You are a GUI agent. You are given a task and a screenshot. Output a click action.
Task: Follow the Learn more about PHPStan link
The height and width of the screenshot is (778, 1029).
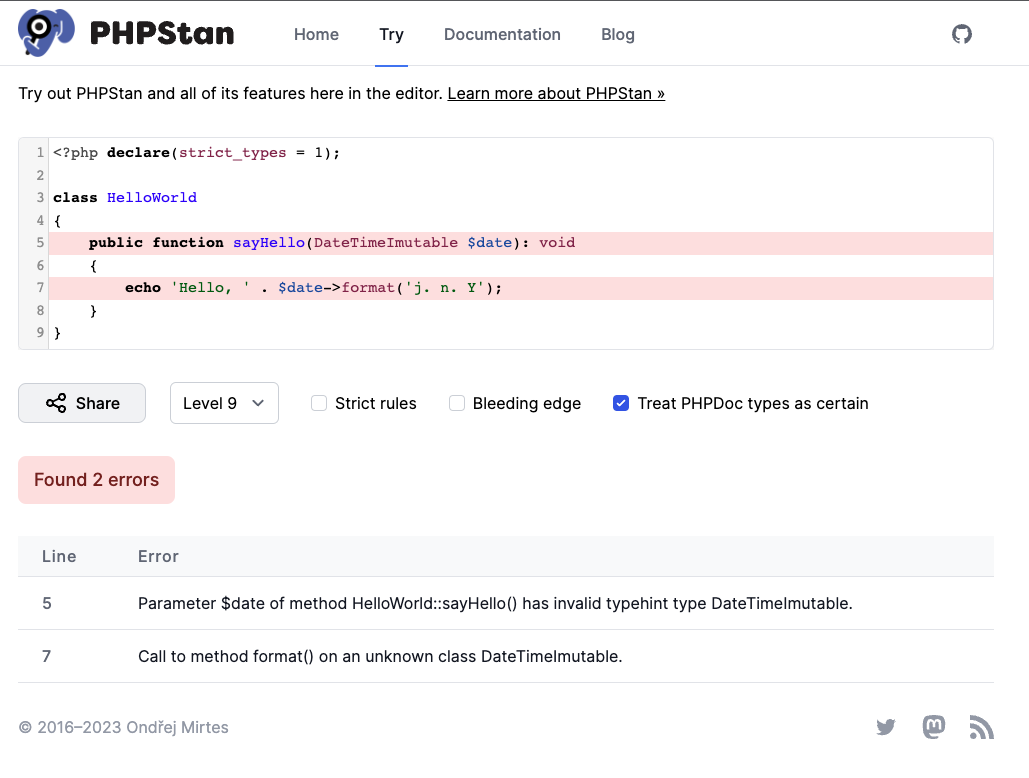(x=556, y=93)
